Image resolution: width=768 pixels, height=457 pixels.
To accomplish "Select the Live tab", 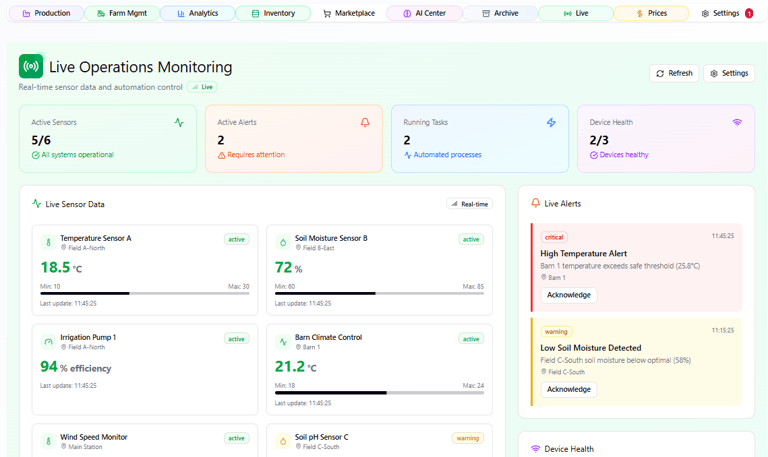I will [x=576, y=13].
